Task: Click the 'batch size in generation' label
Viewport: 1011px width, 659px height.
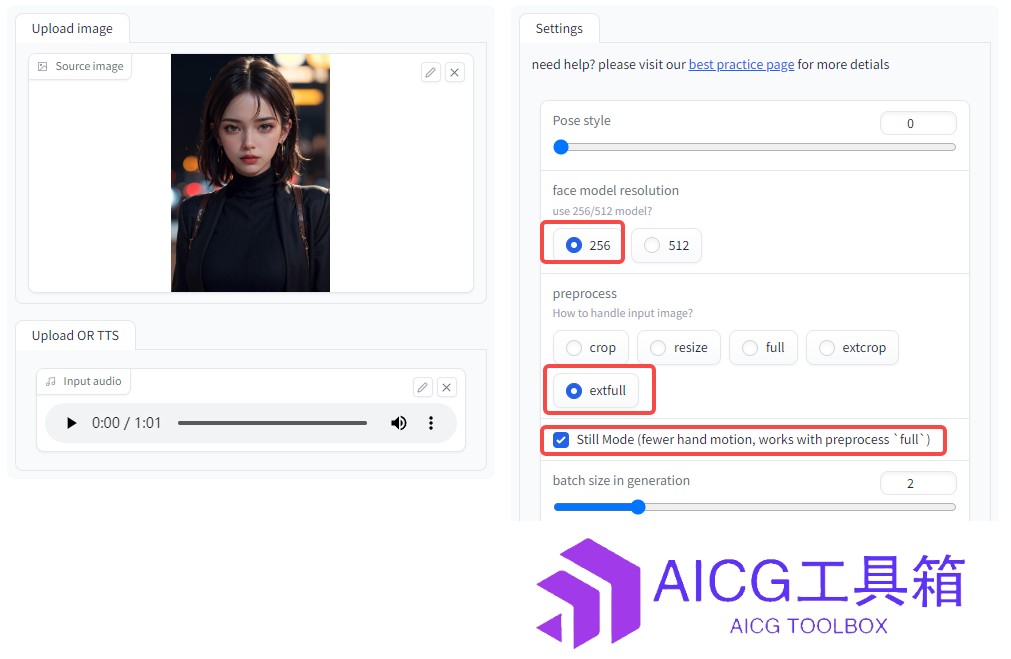Action: (621, 480)
